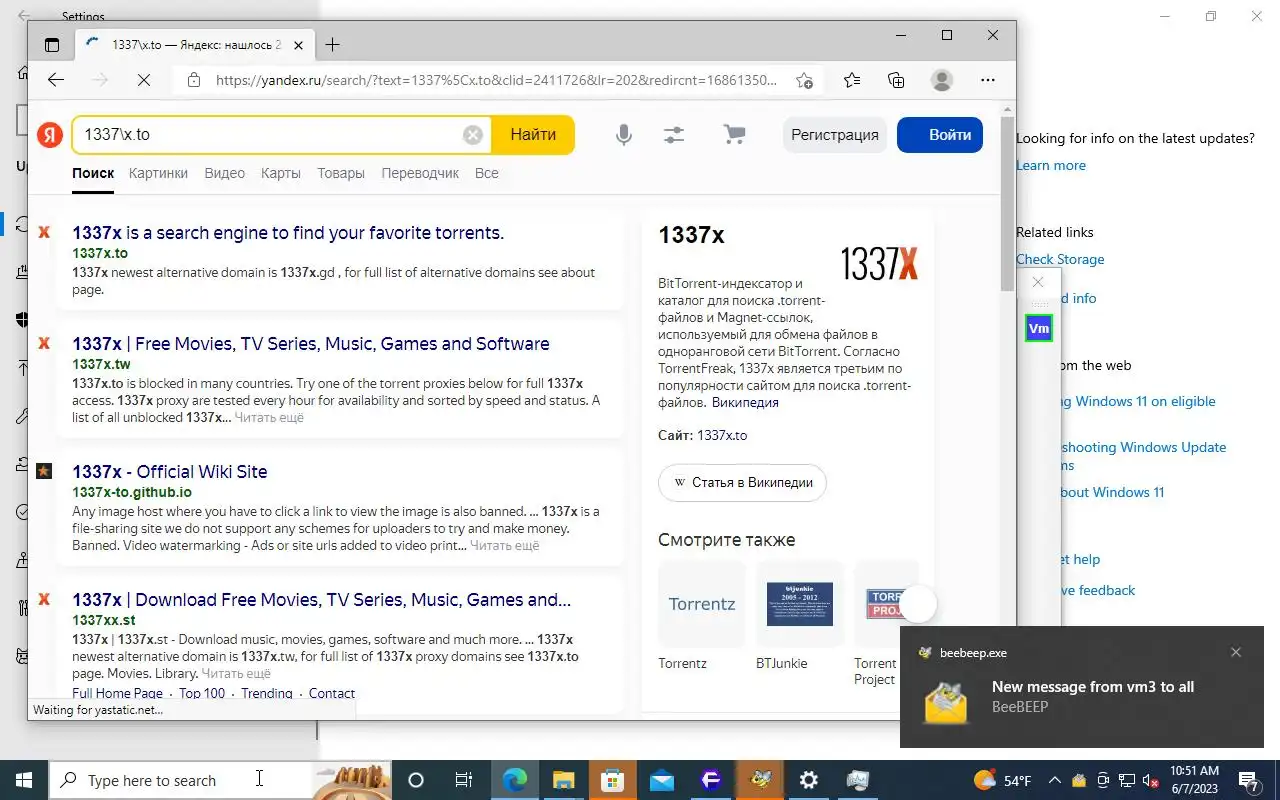Viewport: 1280px width, 800px height.
Task: Open the Favorites list icon
Action: coord(851,80)
